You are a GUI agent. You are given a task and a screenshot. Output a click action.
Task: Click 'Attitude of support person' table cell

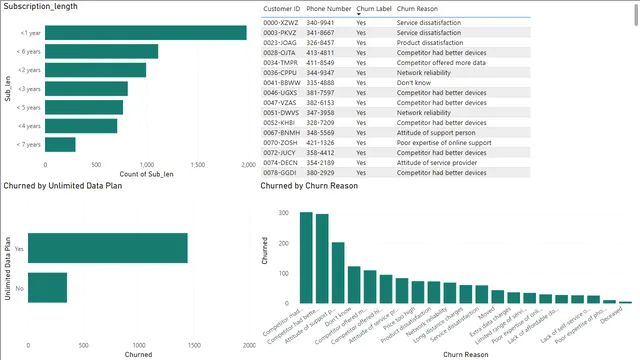pyautogui.click(x=436, y=133)
